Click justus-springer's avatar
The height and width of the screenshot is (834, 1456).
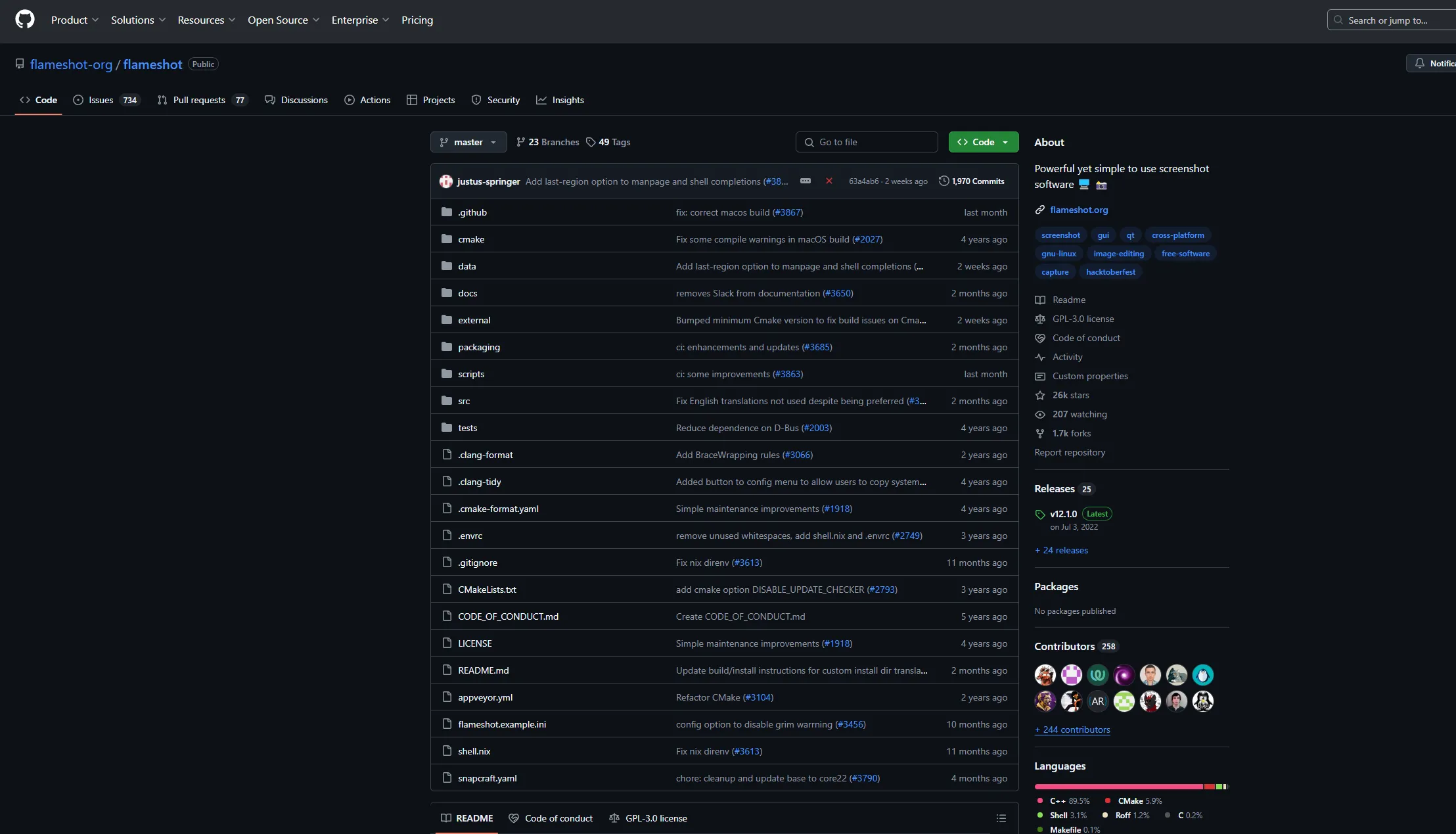446,181
